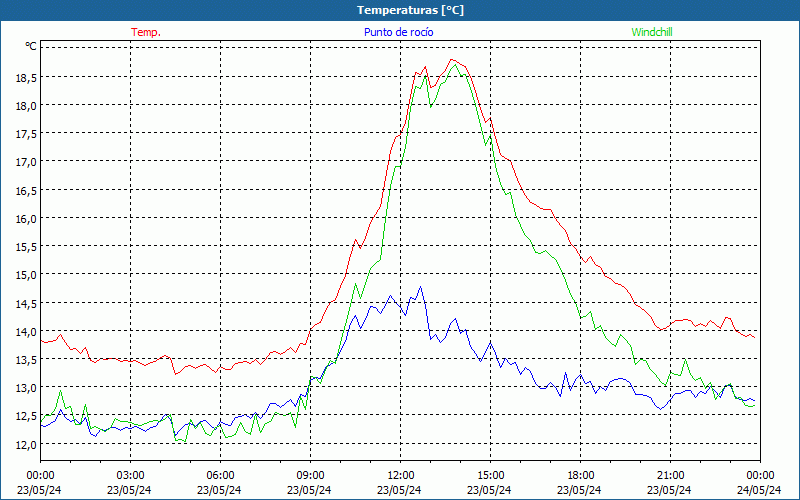Click the 24/05/24 date label
Viewport: 800px width, 500px height.
pos(759,490)
